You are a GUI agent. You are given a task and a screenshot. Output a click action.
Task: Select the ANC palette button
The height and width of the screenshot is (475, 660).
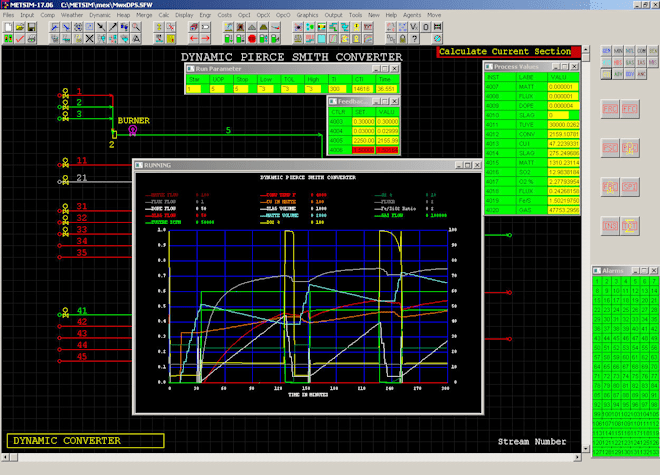tap(641, 74)
